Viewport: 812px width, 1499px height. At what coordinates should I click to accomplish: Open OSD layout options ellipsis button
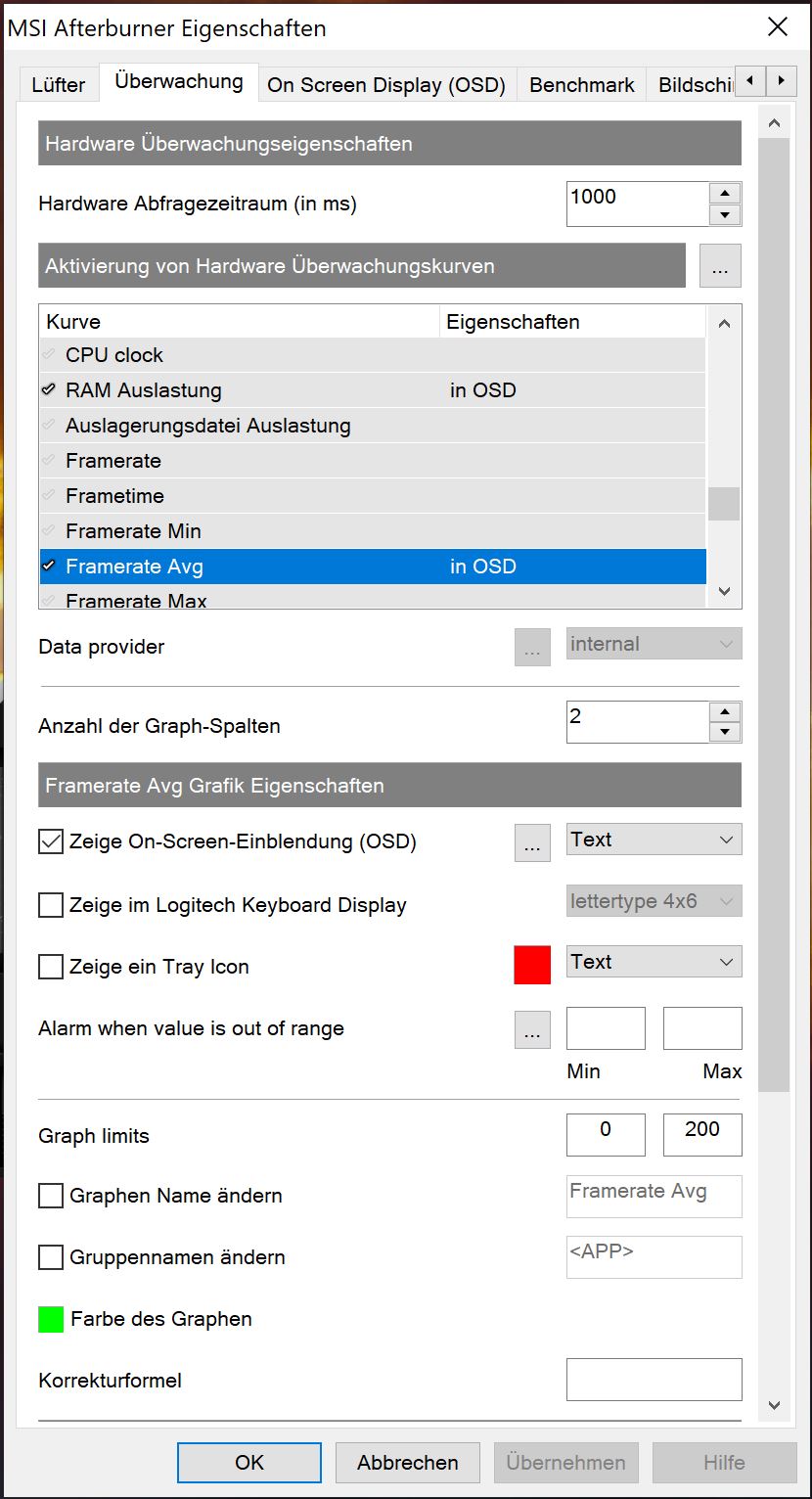[532, 842]
